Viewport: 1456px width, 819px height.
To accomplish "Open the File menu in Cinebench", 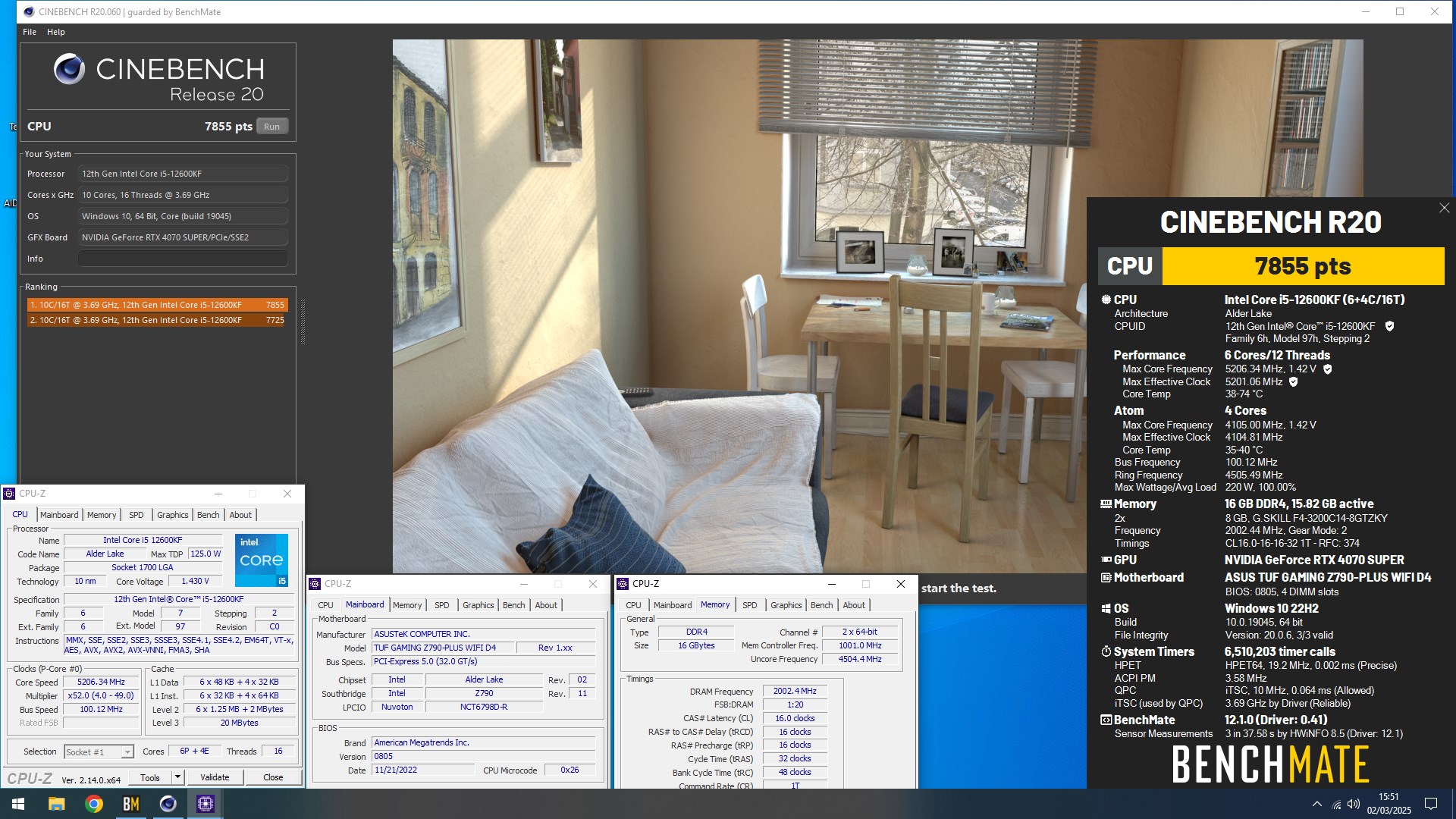I will point(30,32).
